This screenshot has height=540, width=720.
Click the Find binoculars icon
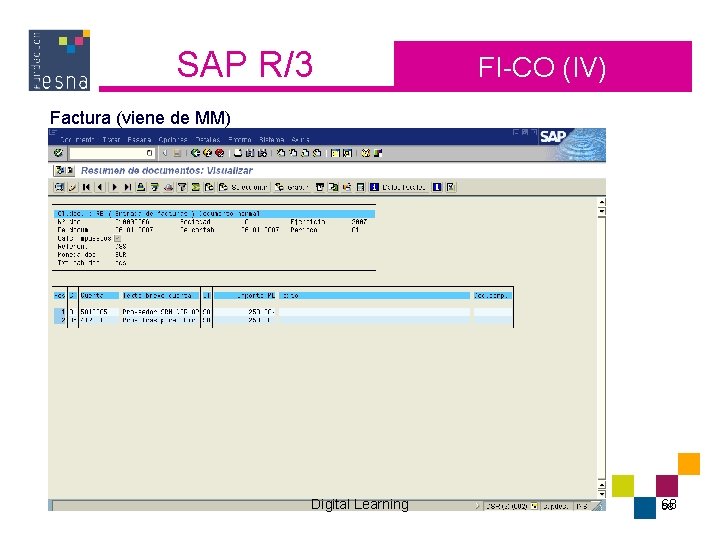250,153
